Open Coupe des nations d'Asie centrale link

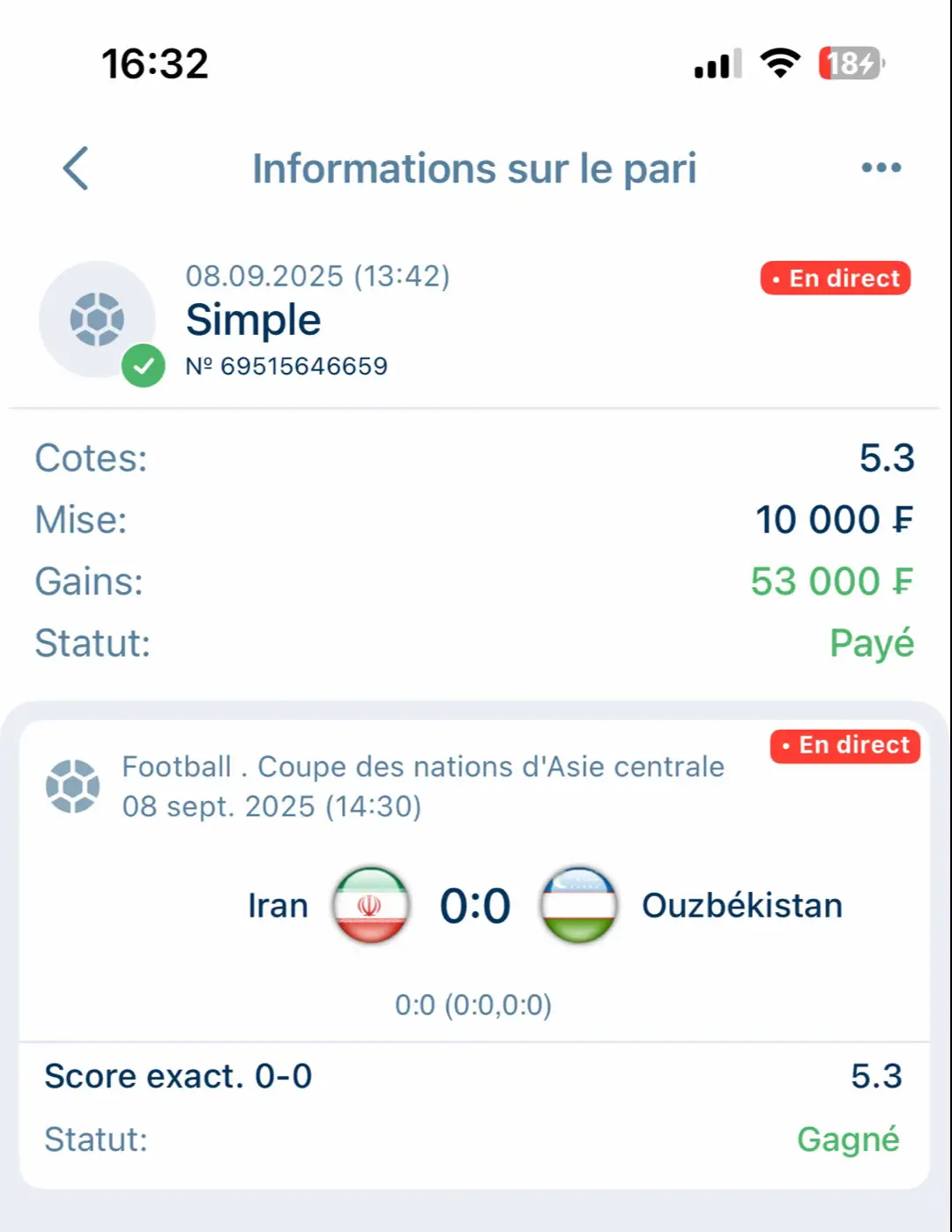[x=491, y=767]
